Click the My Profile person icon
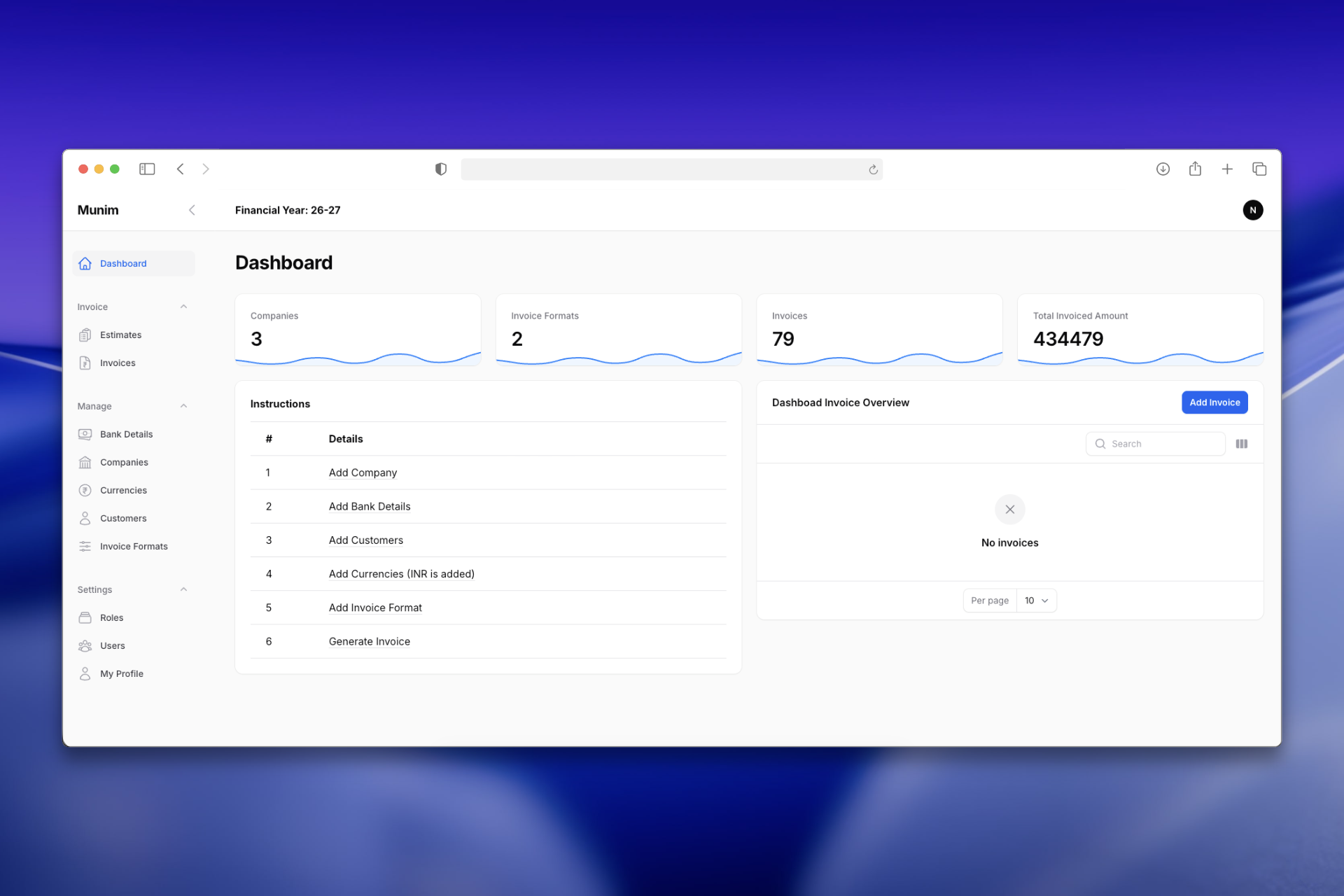The height and width of the screenshot is (896, 1344). coord(85,673)
